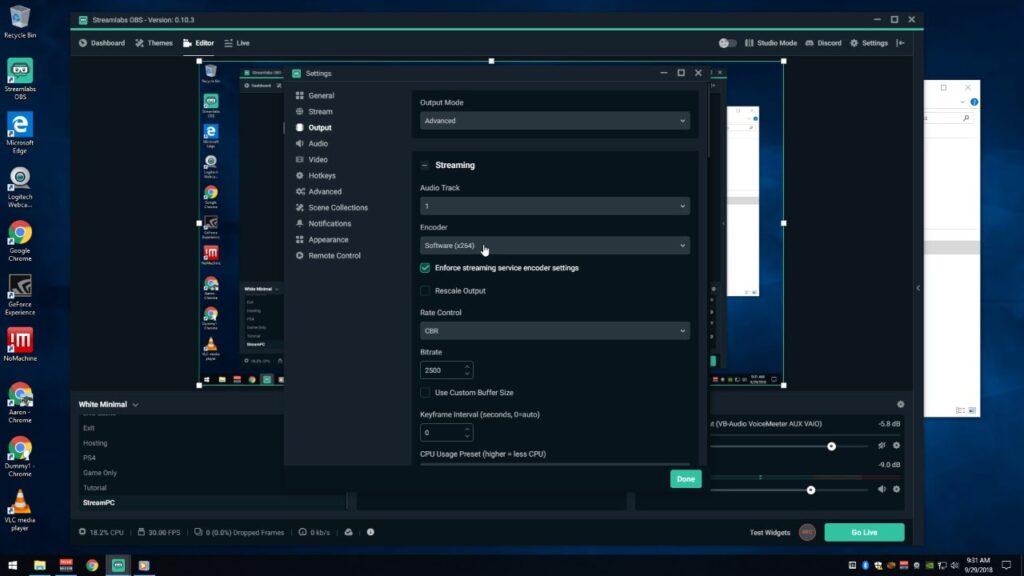
Task: Open the Output Mode dropdown
Action: pos(554,121)
